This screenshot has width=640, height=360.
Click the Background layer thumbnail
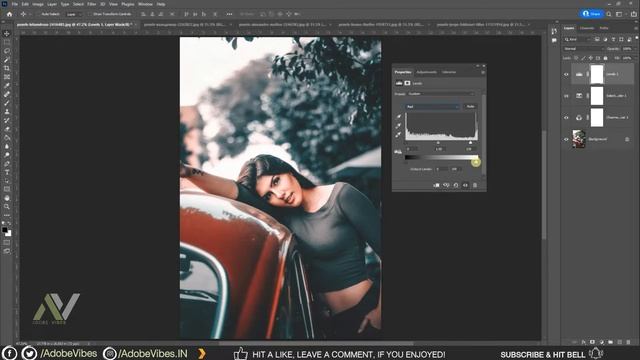(x=579, y=139)
